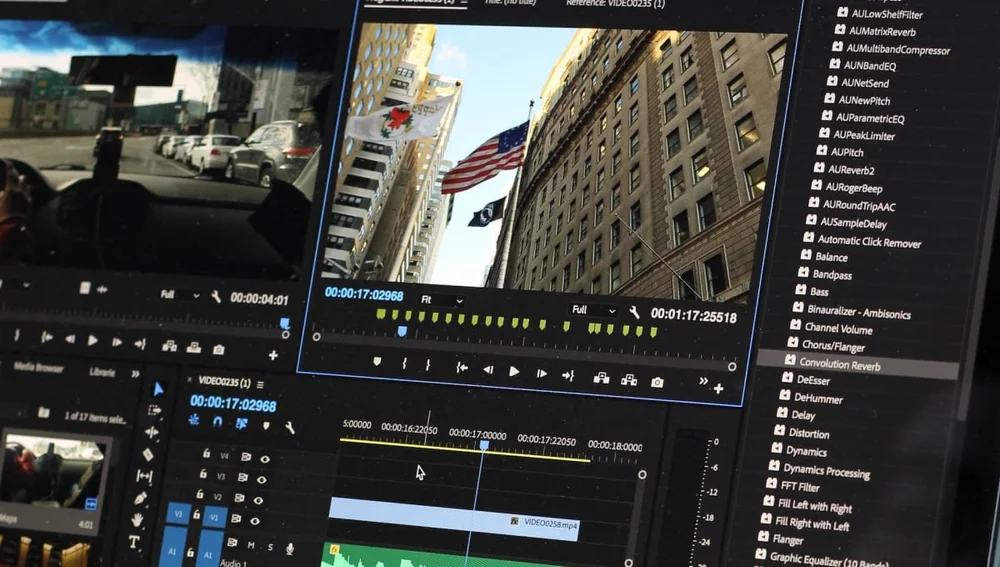The width and height of the screenshot is (1000, 567).
Task: Open the Program monitor button editor plus
Action: (719, 388)
